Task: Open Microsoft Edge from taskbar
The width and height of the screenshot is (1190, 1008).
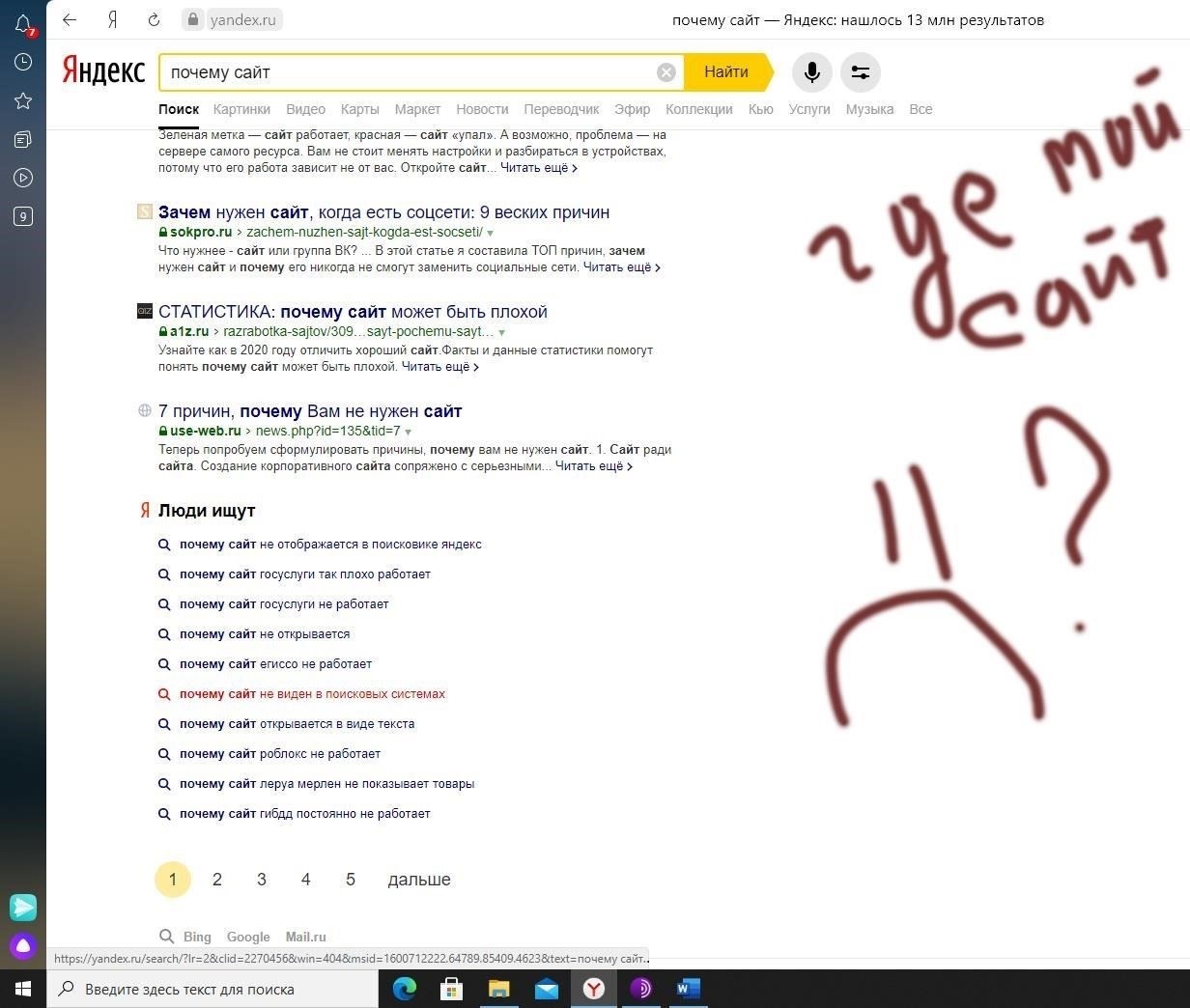Action: click(404, 989)
